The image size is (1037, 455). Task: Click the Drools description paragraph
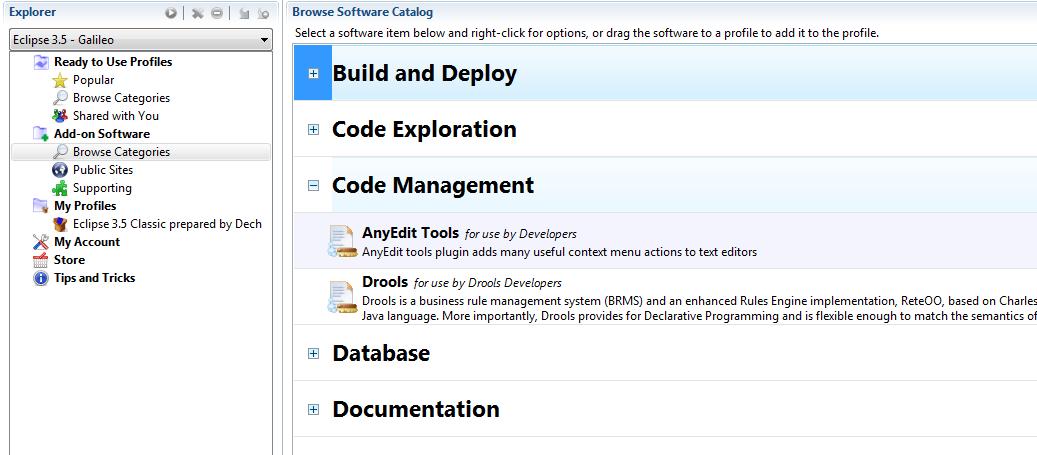(699, 308)
